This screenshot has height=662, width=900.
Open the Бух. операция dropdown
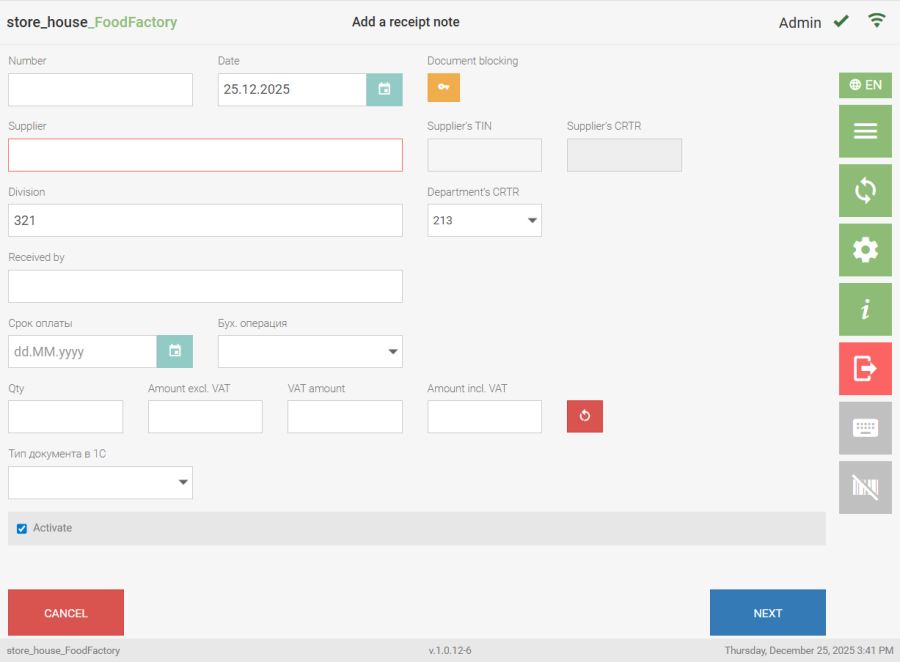(310, 351)
